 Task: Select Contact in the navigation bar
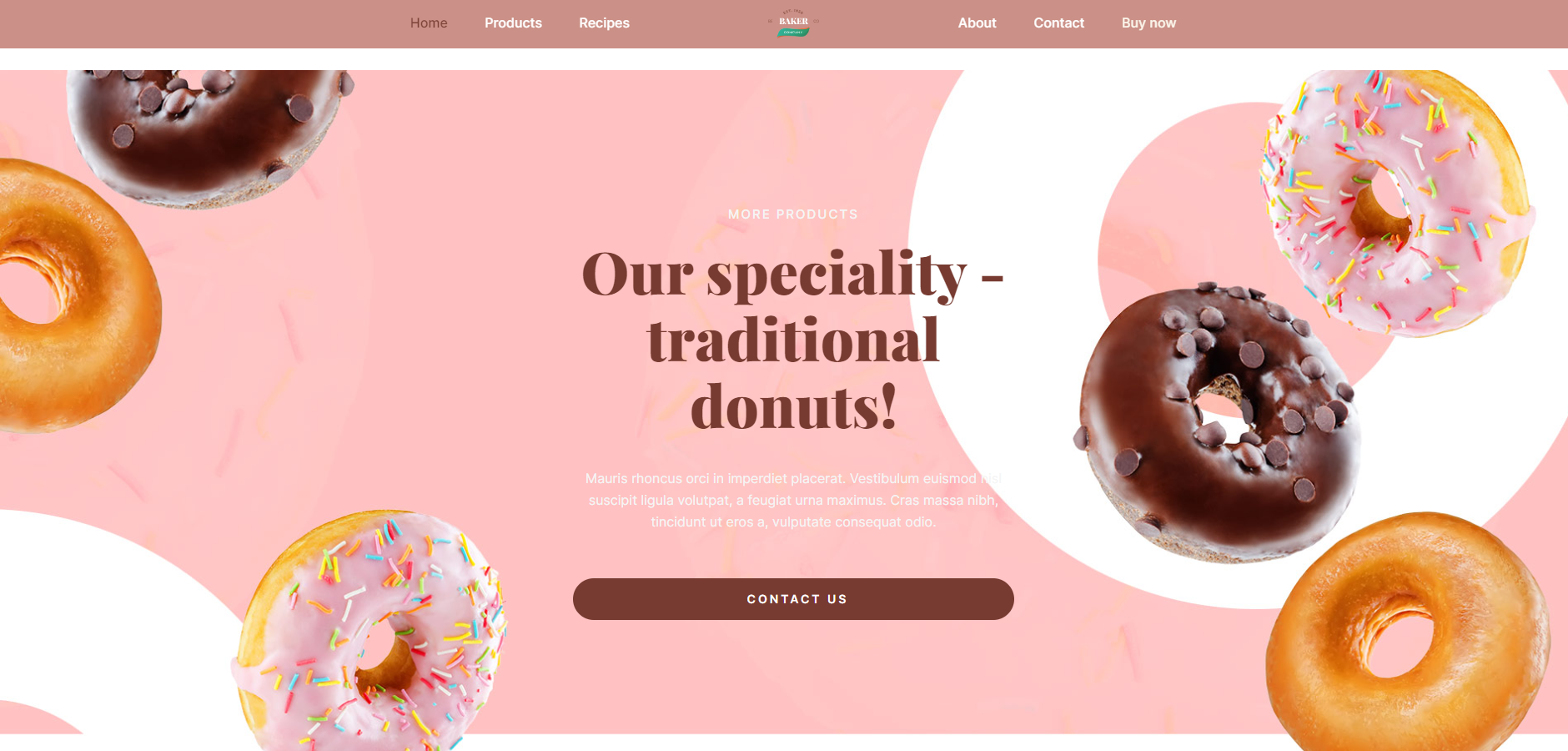(x=1058, y=23)
